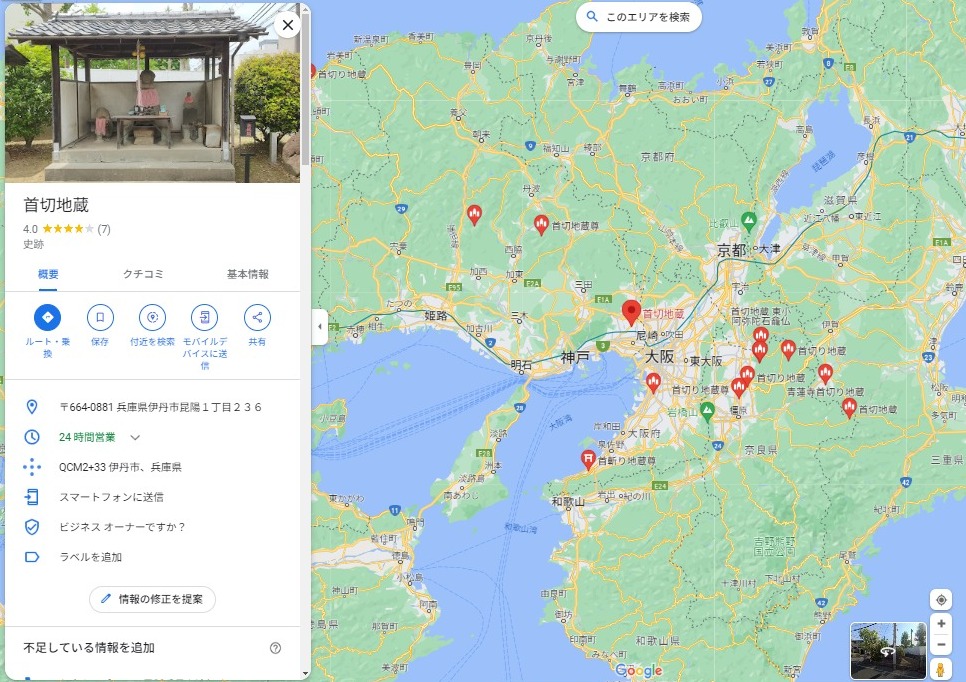Click このエリアを検索 button
The width and height of the screenshot is (966, 682).
[x=639, y=17]
